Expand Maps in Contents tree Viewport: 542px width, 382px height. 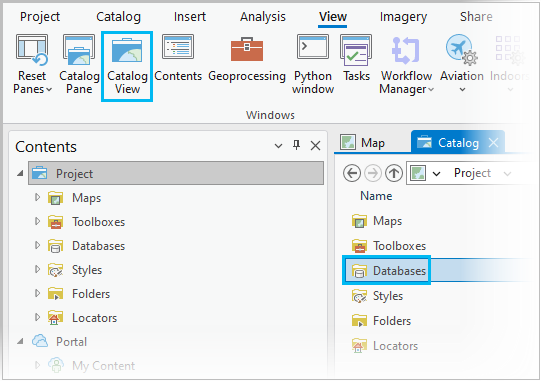(x=37, y=197)
